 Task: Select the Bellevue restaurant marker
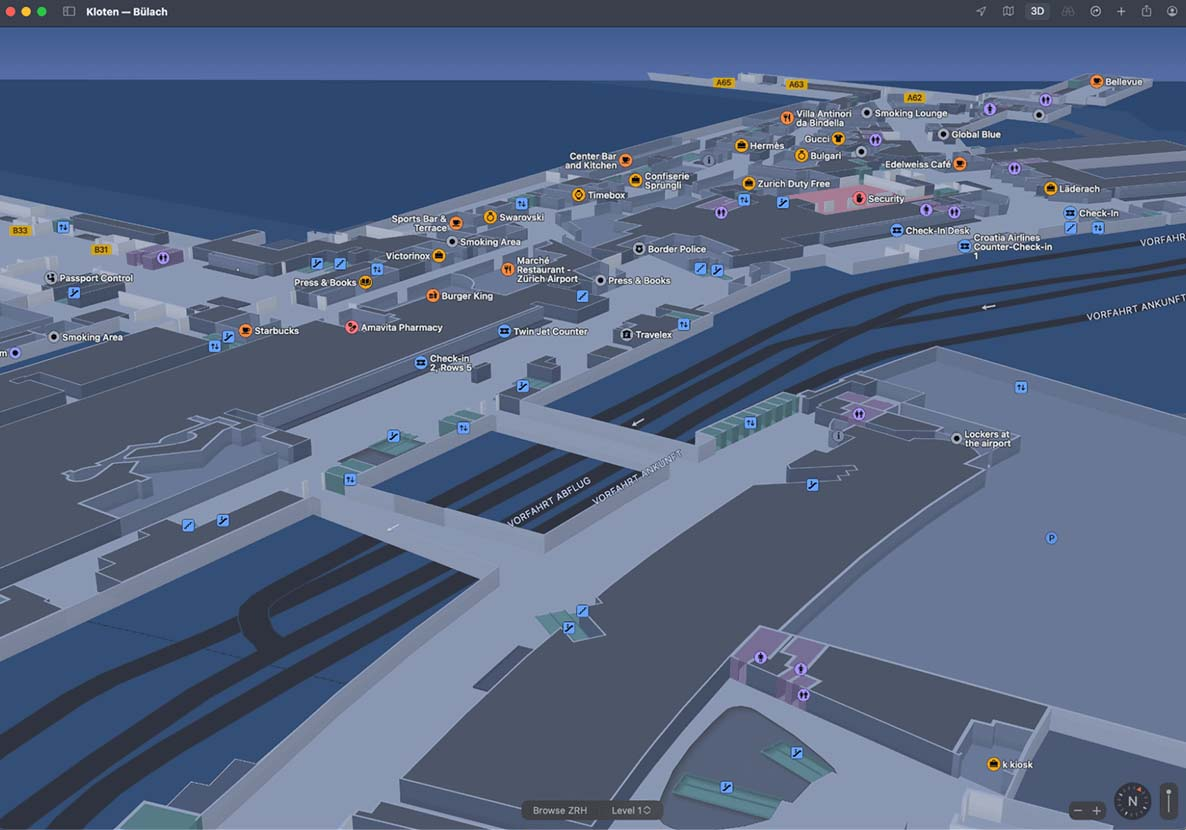[1097, 82]
